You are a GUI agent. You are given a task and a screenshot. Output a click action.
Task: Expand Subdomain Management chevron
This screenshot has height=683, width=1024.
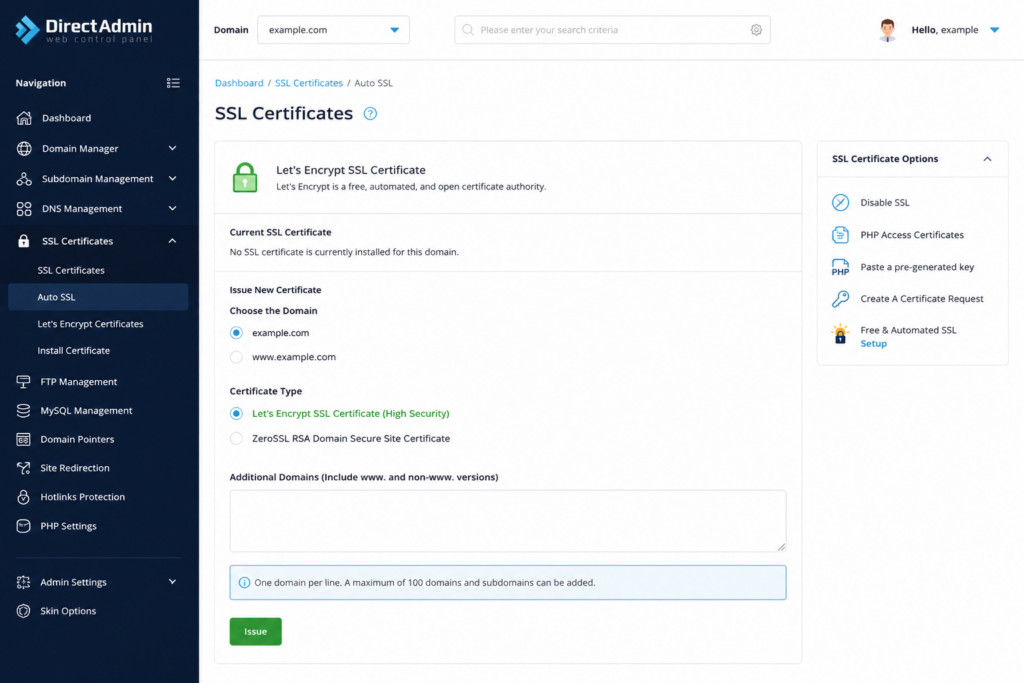pyautogui.click(x=172, y=178)
